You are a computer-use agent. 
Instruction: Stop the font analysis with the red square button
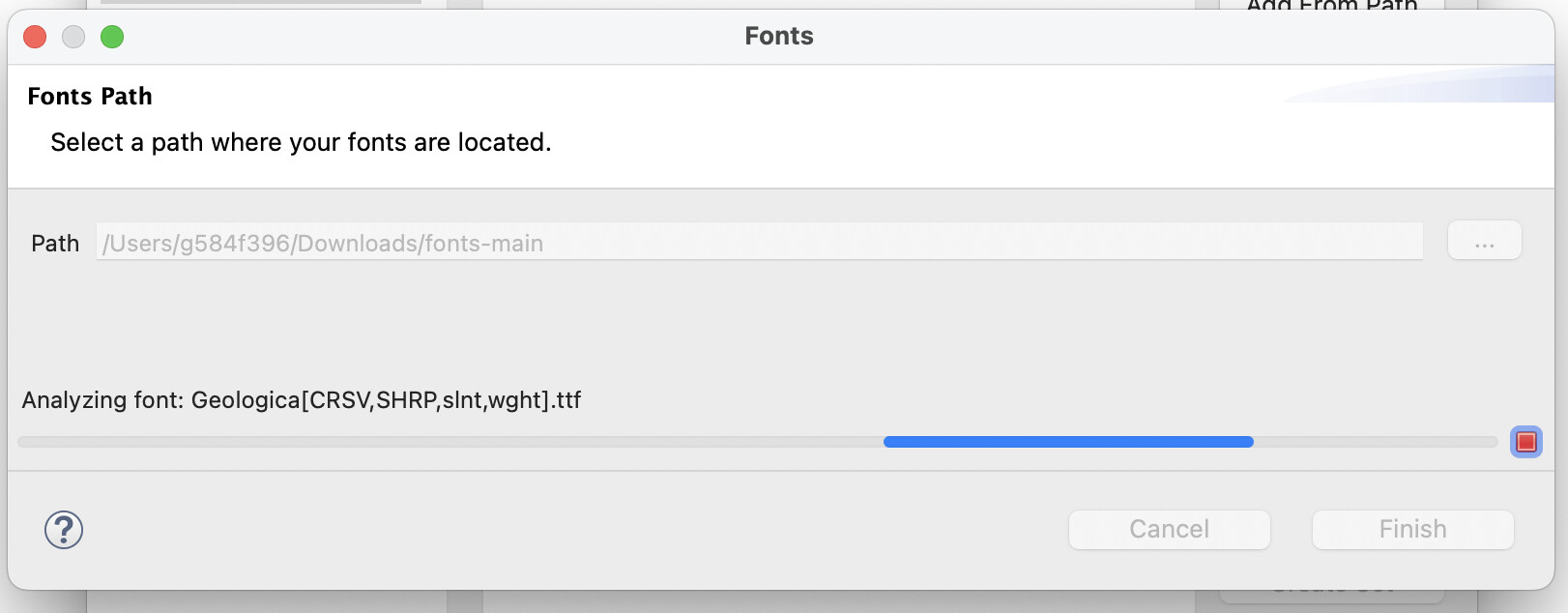point(1525,442)
